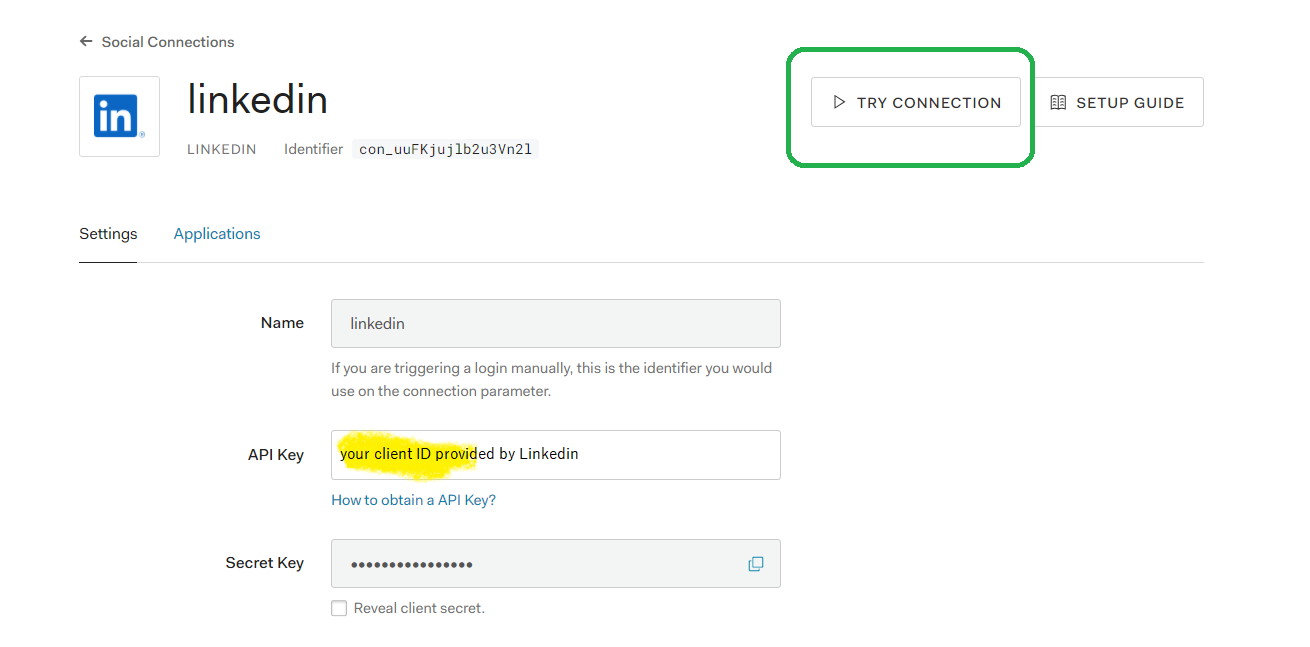Open the Settings tab

click(x=108, y=233)
